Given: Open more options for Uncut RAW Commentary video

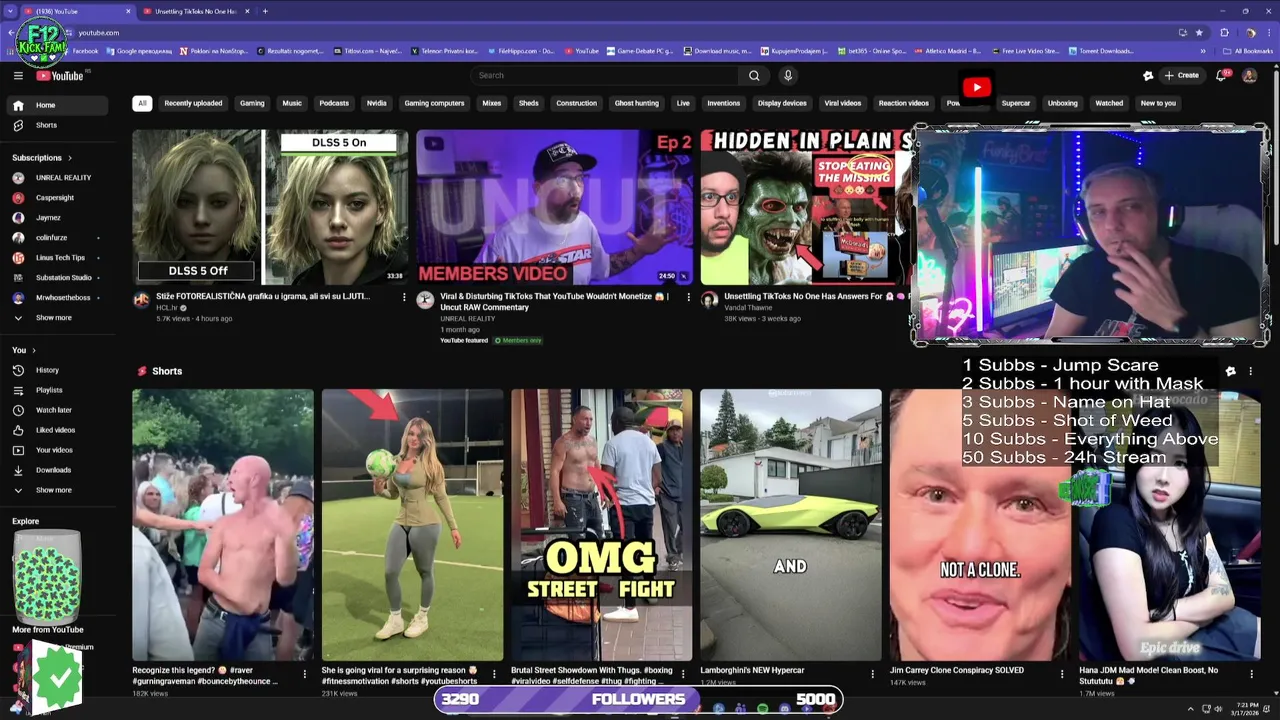Looking at the screenshot, I should click(688, 297).
